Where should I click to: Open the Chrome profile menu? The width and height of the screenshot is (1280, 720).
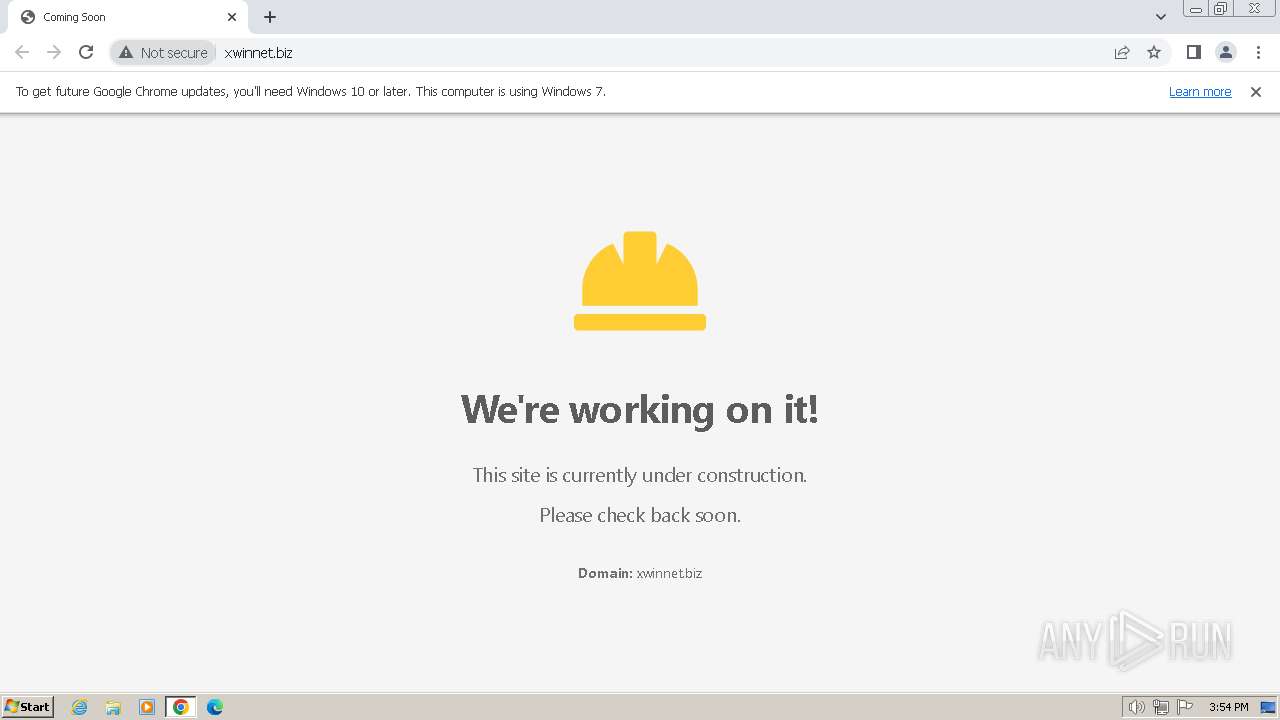click(x=1225, y=52)
